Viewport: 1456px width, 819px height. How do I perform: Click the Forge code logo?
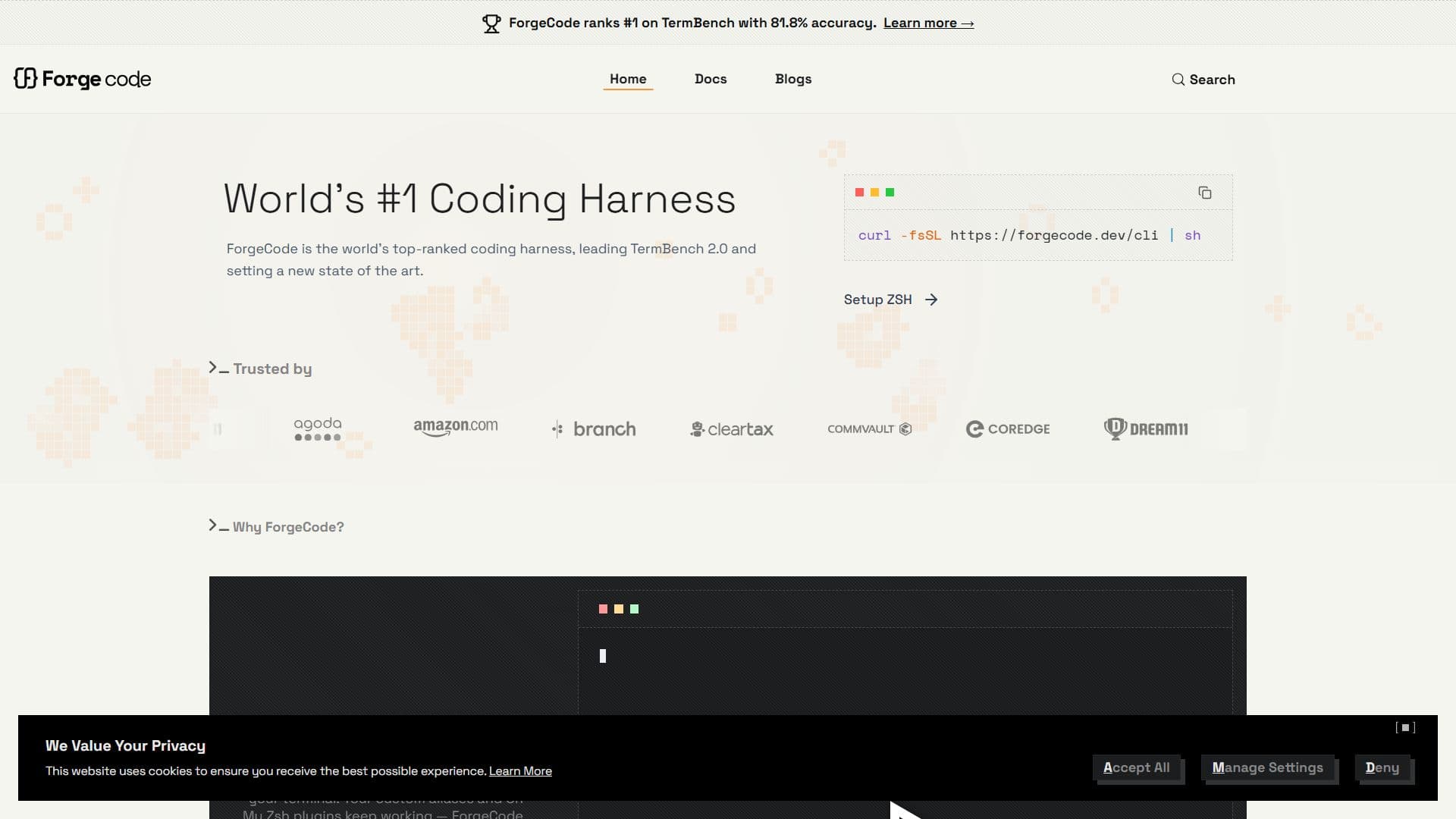point(83,79)
